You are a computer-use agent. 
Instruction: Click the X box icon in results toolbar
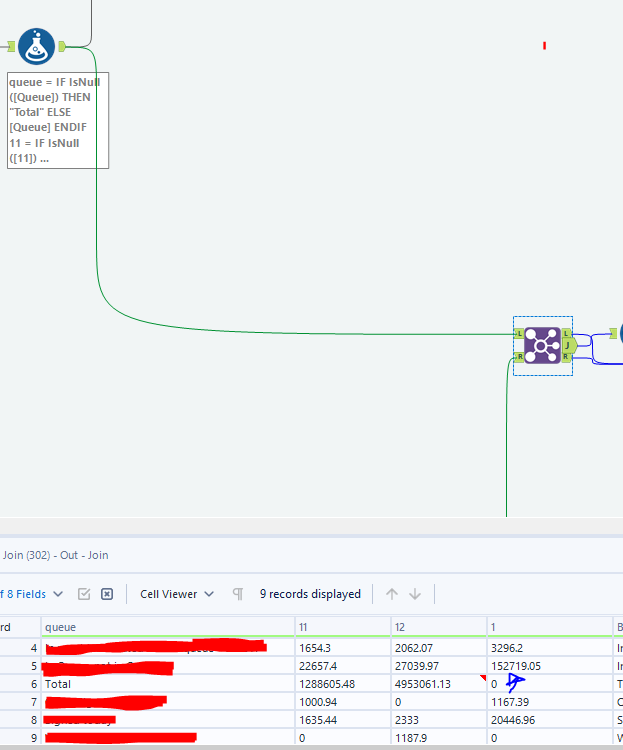click(x=107, y=594)
